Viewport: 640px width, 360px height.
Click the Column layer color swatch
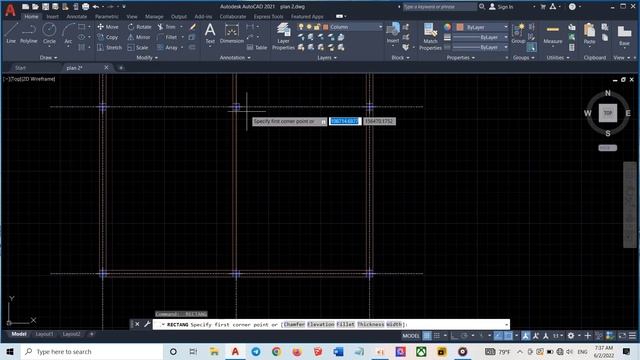[x=326, y=27]
